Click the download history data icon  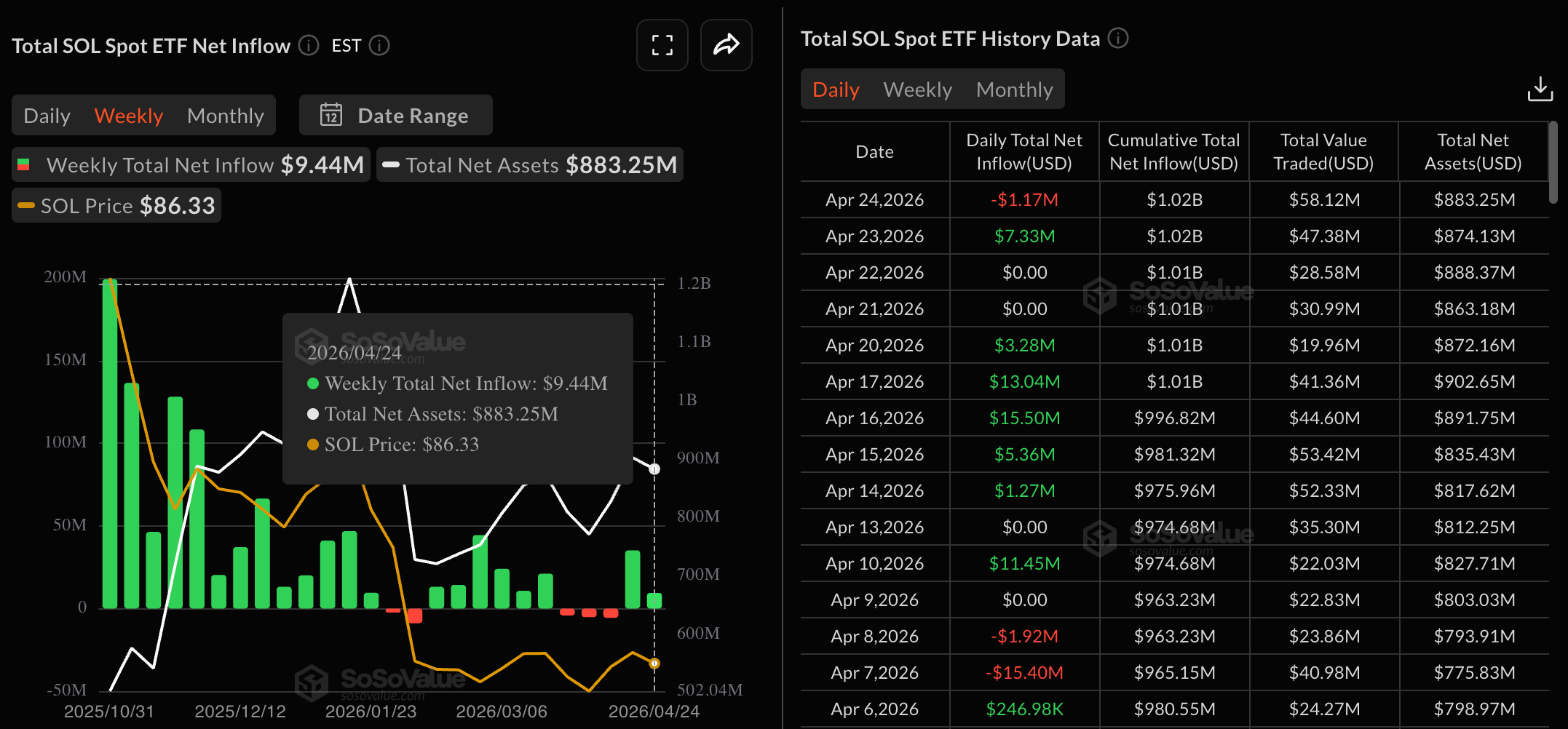point(1540,89)
